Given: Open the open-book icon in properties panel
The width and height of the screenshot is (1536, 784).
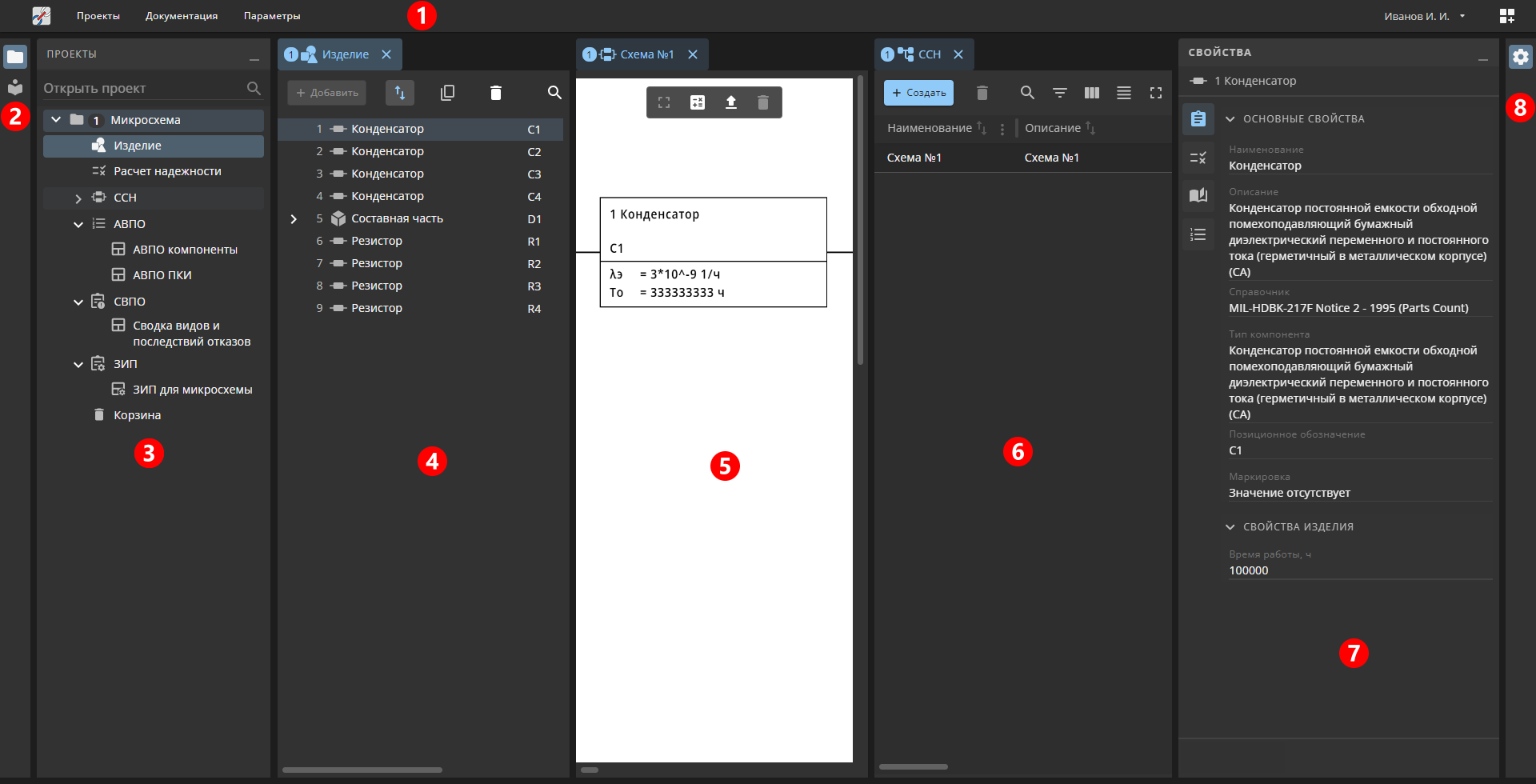Looking at the screenshot, I should click(1198, 196).
